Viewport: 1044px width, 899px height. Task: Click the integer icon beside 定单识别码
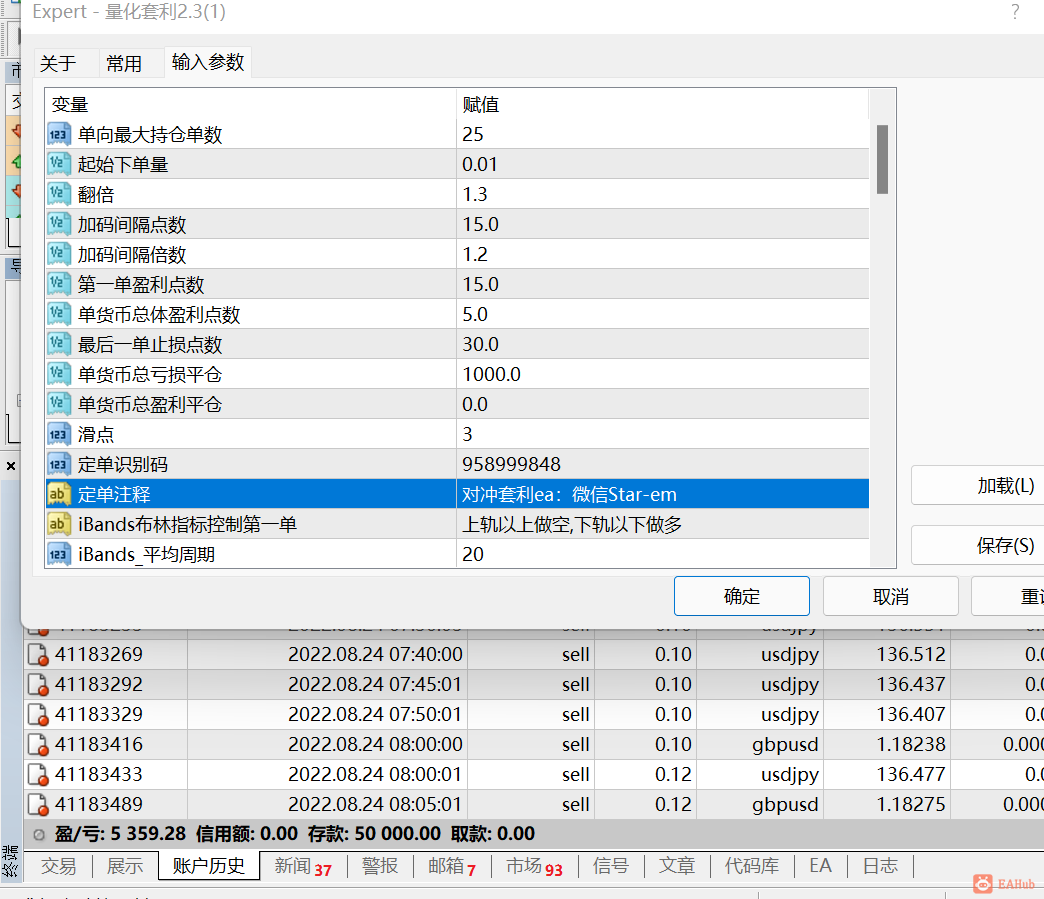[59, 464]
